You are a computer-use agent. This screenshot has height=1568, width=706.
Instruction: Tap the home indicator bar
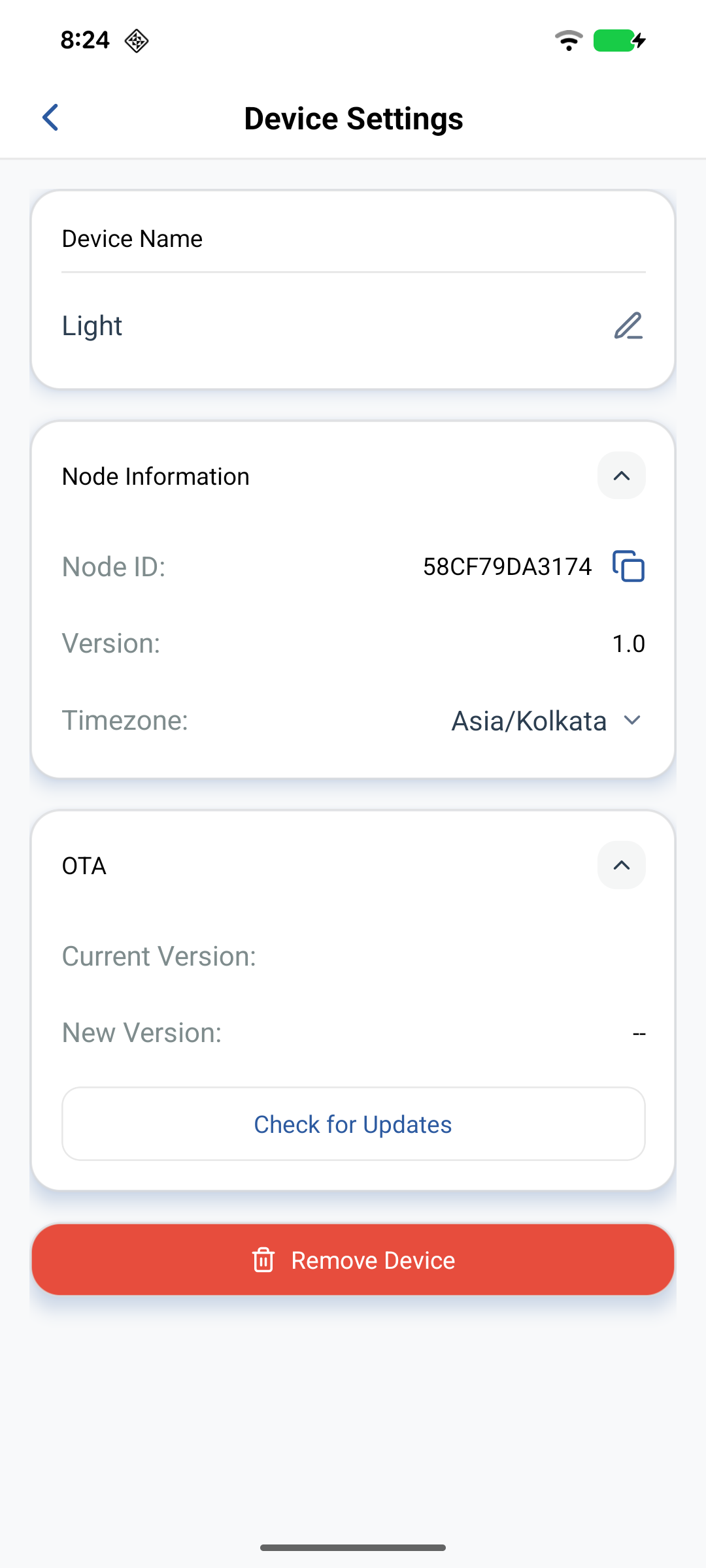point(353,1547)
